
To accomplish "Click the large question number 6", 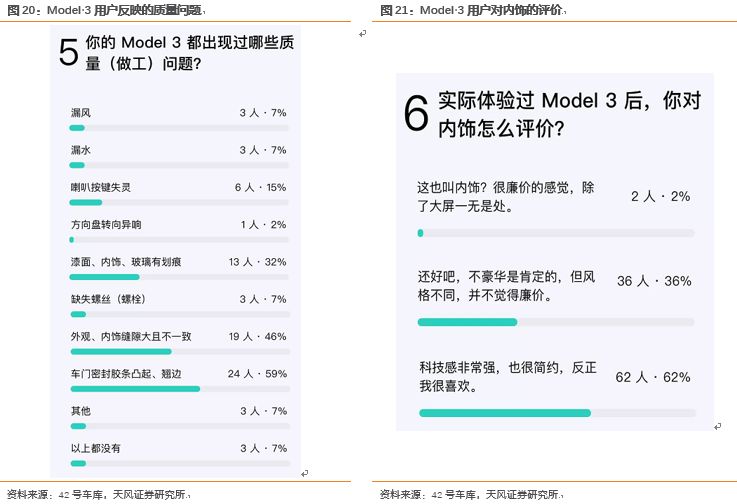I will point(416,113).
